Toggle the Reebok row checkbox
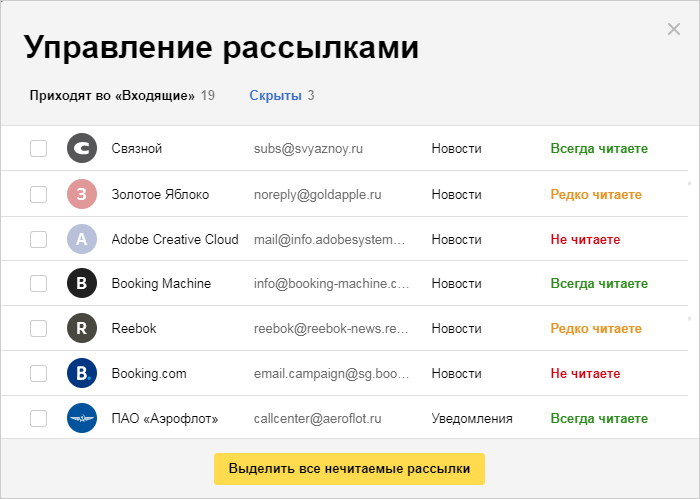 point(38,328)
